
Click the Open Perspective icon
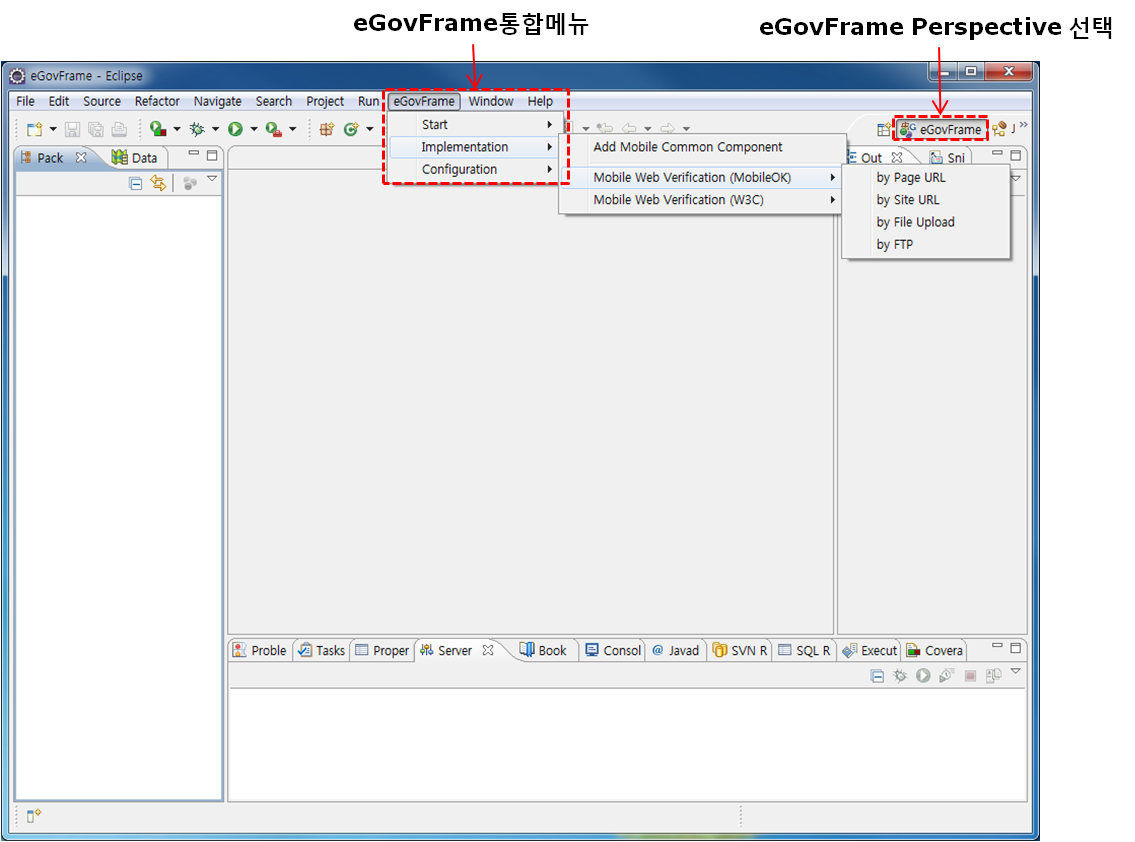coord(883,129)
